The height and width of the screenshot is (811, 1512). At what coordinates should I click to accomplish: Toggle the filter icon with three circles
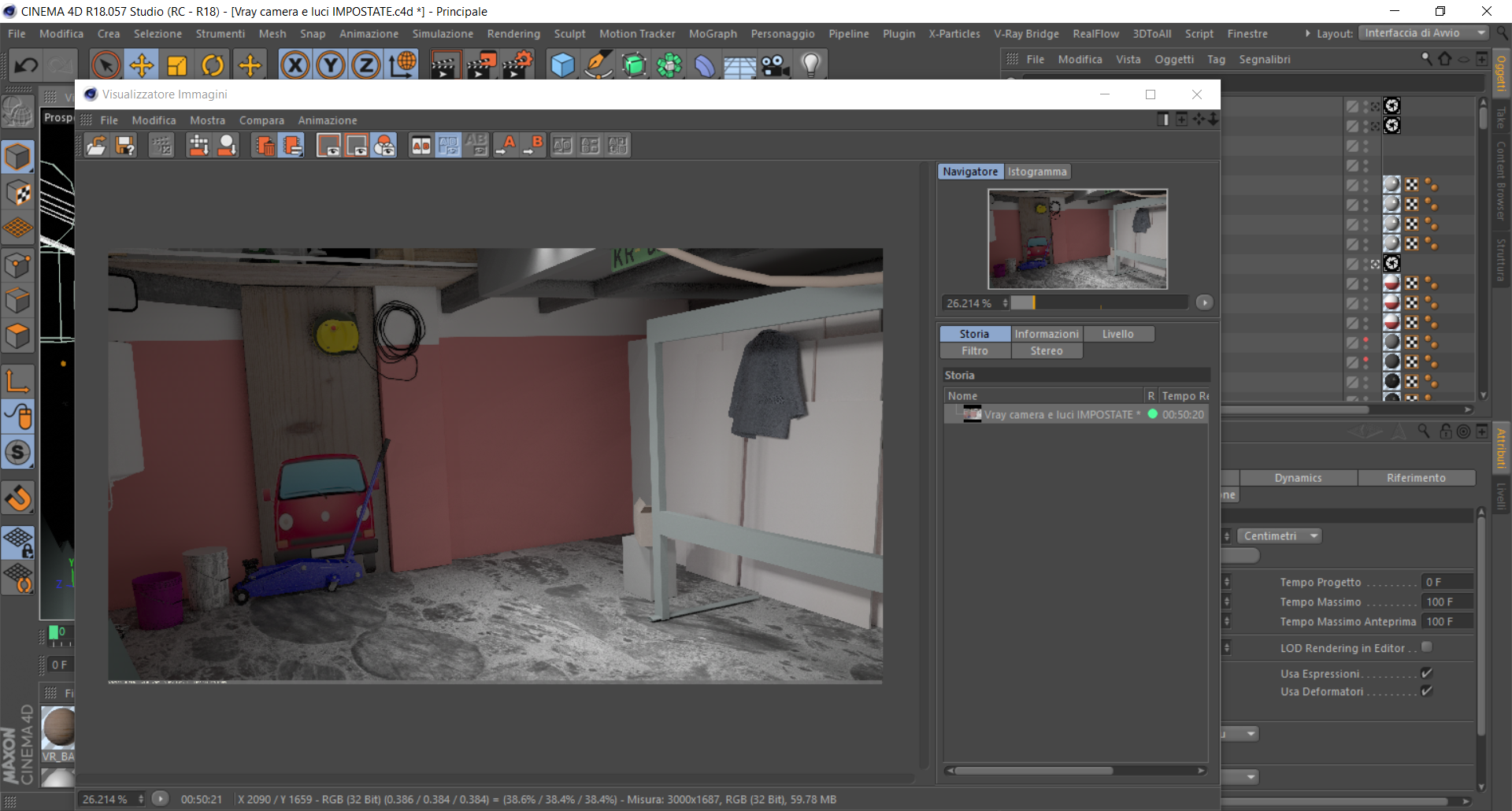pos(384,146)
